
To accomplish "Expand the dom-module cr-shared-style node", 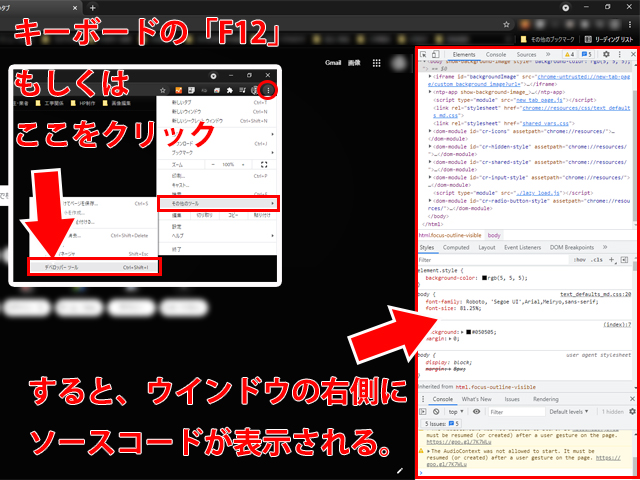I will click(430, 162).
